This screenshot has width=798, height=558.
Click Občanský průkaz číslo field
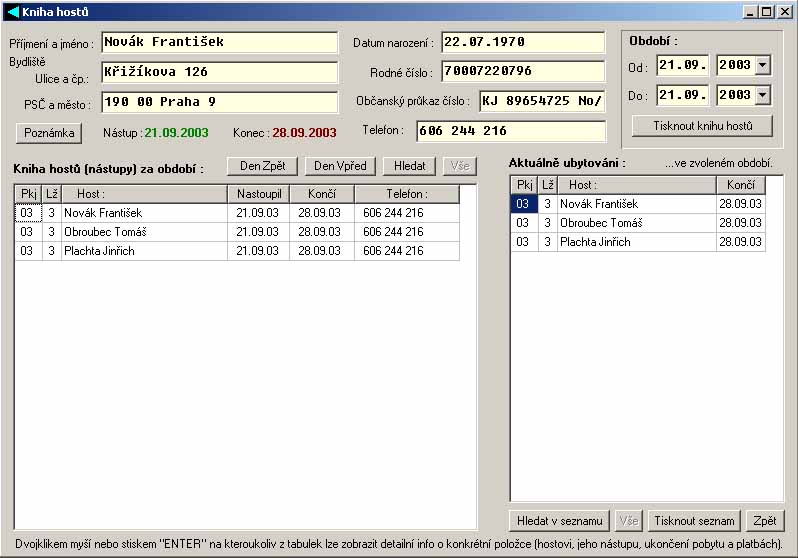(543, 101)
